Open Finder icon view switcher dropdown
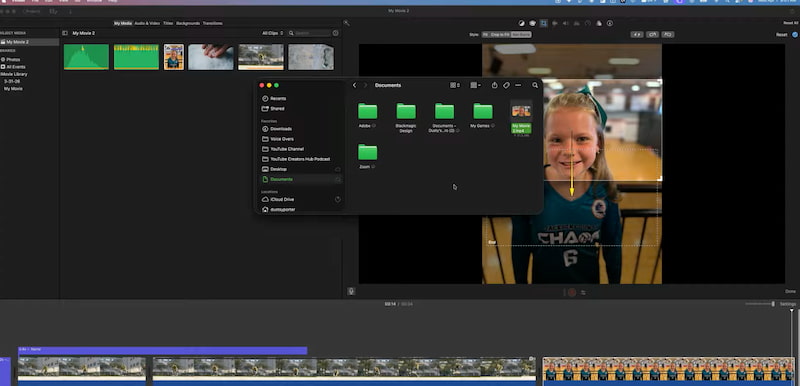The height and width of the screenshot is (386, 800). (x=455, y=85)
